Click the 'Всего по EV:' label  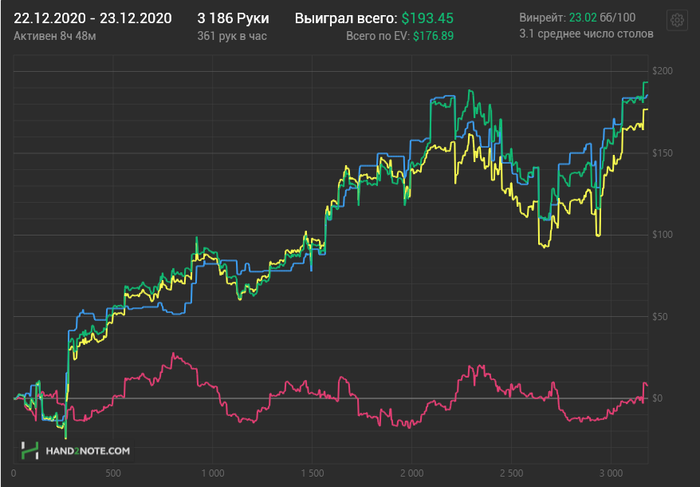pos(378,36)
